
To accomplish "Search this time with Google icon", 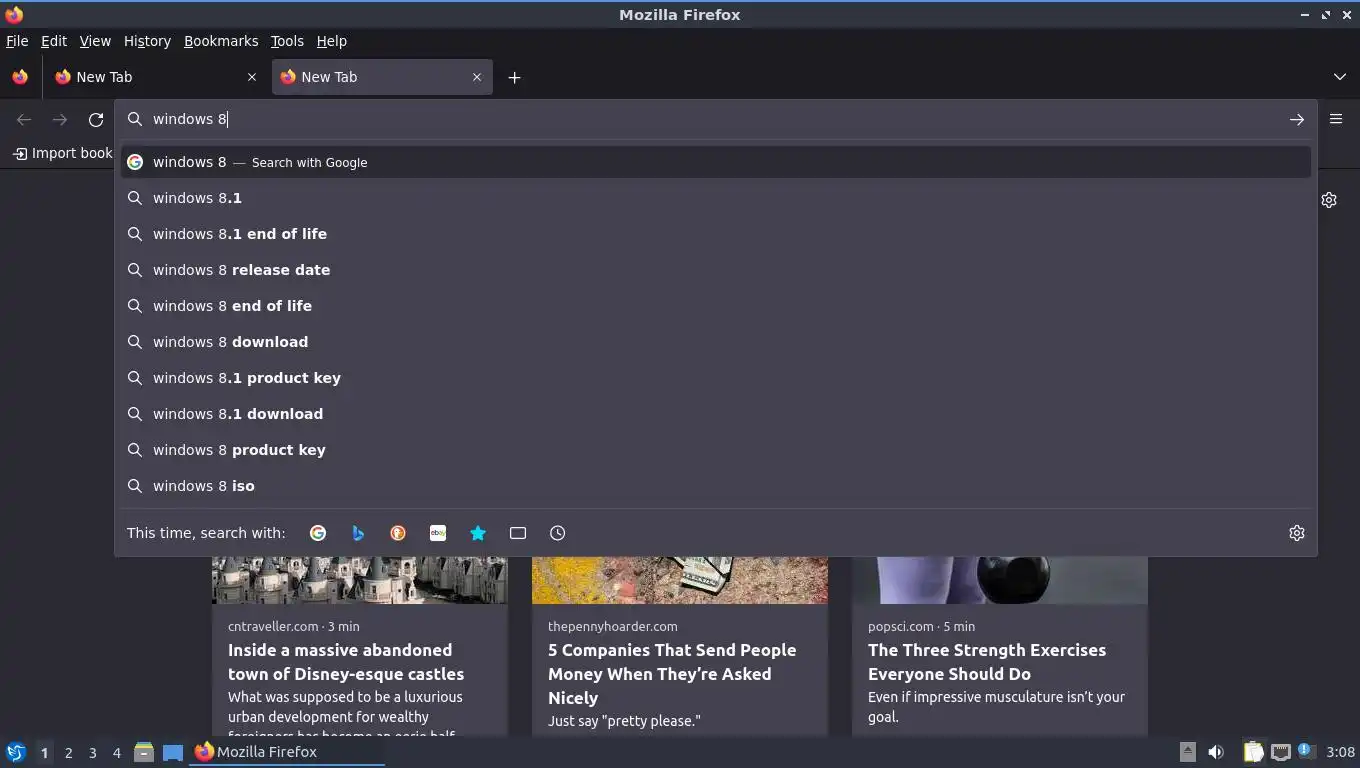I will coord(318,533).
